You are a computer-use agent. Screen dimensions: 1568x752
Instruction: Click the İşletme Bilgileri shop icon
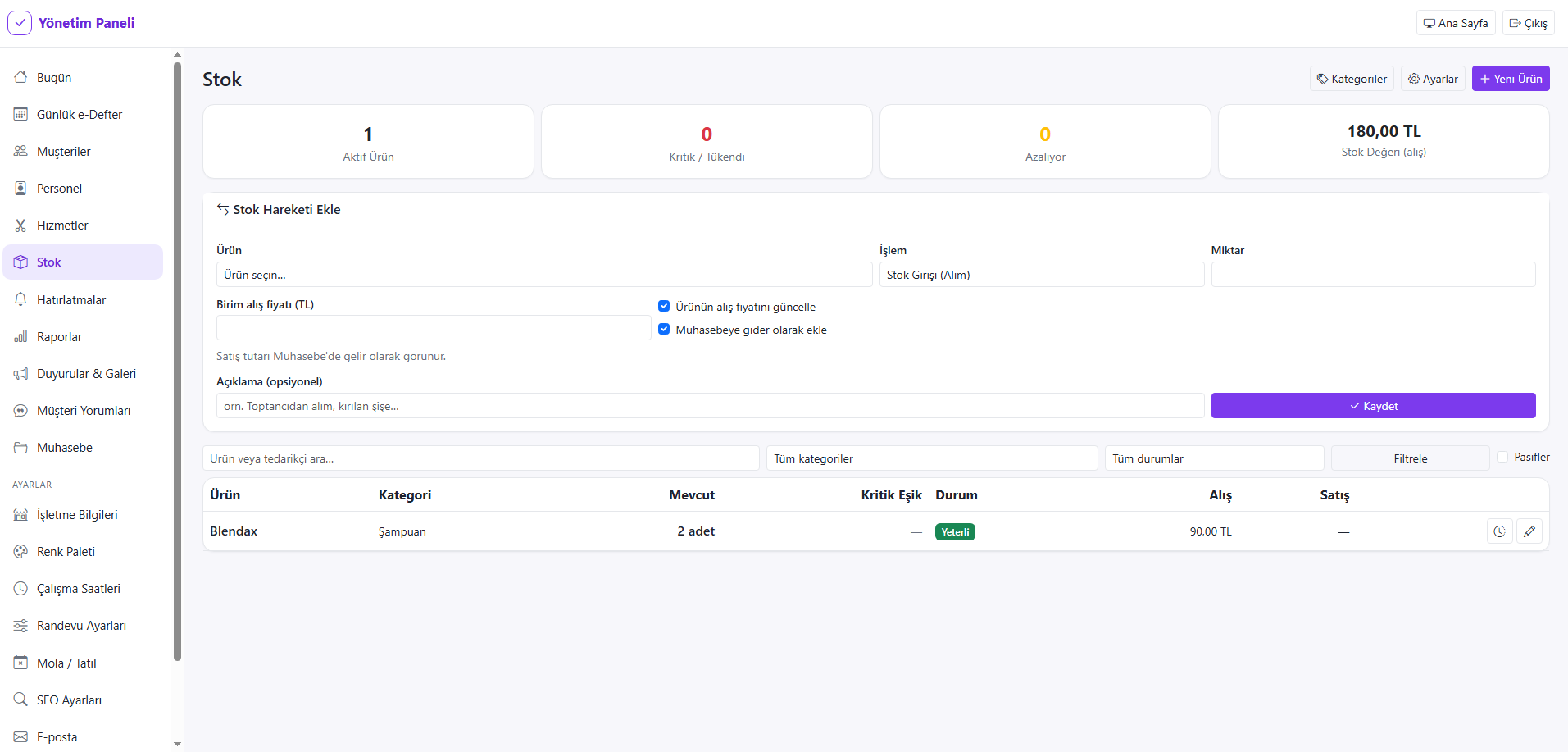20,514
